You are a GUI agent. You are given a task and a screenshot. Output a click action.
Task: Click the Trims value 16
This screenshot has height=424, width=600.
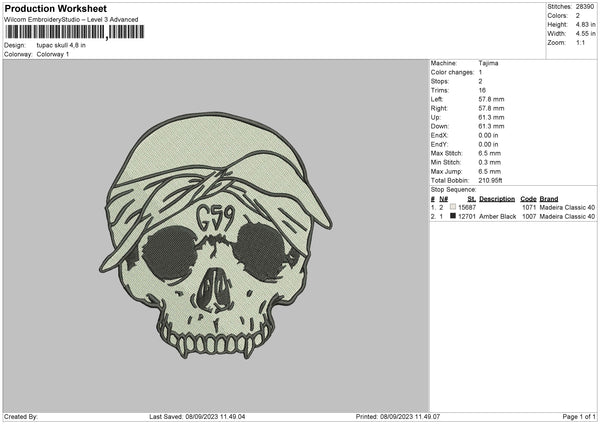(482, 90)
